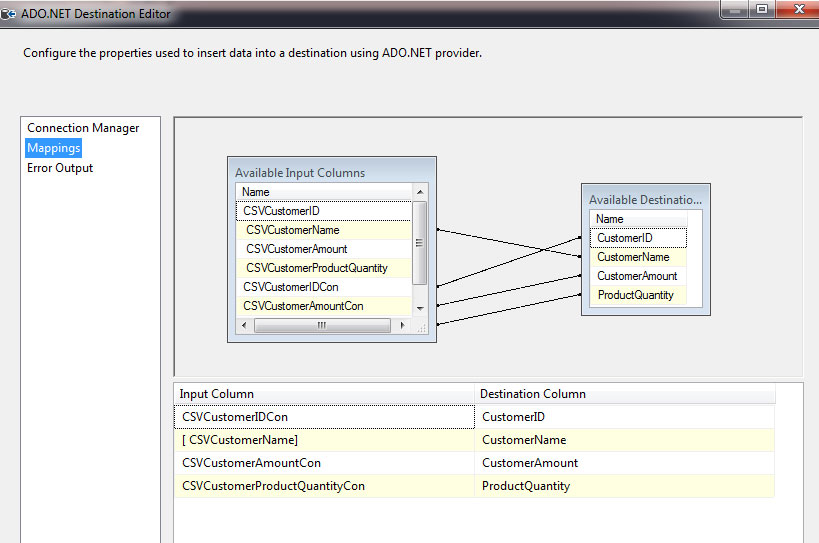Select the Mappings page
The height and width of the screenshot is (543, 819).
tap(53, 148)
